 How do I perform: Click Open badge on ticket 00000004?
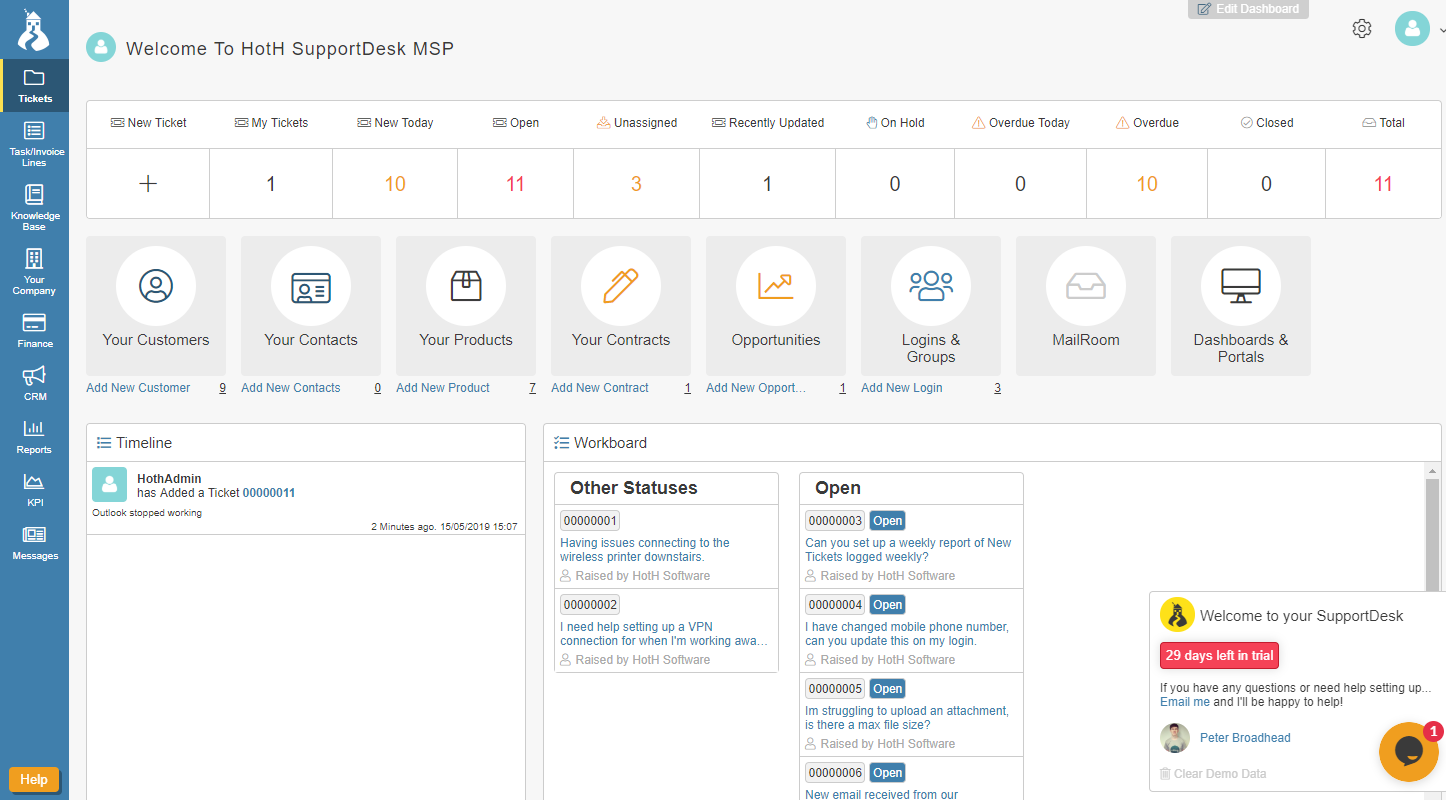click(x=887, y=605)
